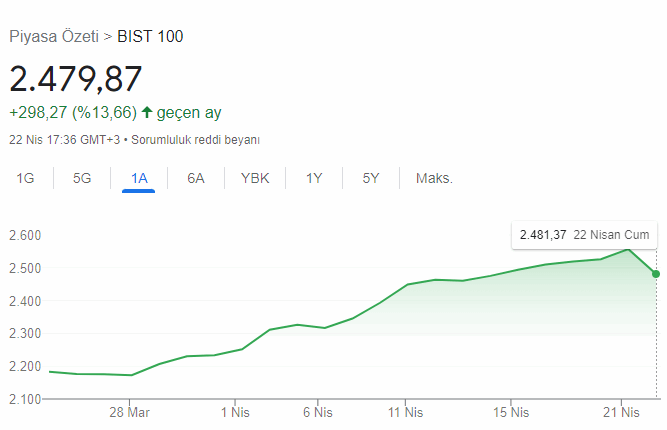
Task: Click the 1 Nis x-axis label
Action: (235, 412)
